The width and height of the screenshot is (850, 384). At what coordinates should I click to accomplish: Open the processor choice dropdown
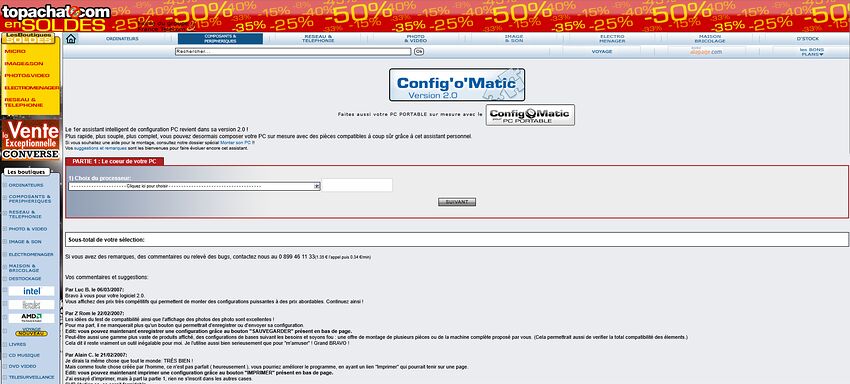click(x=194, y=186)
